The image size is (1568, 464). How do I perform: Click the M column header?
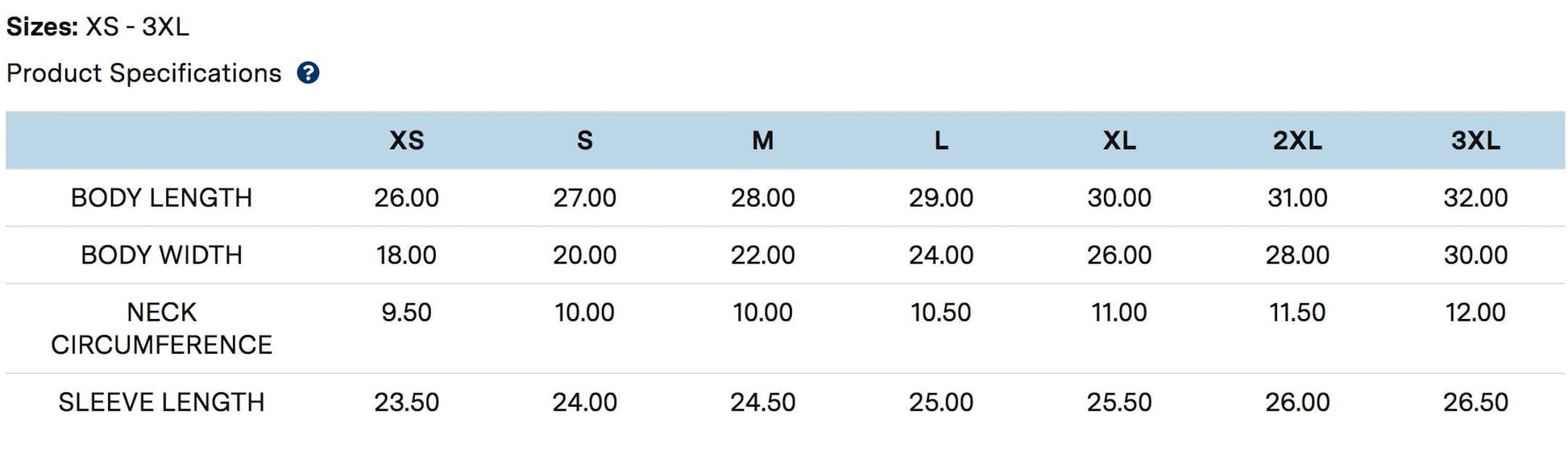763,141
